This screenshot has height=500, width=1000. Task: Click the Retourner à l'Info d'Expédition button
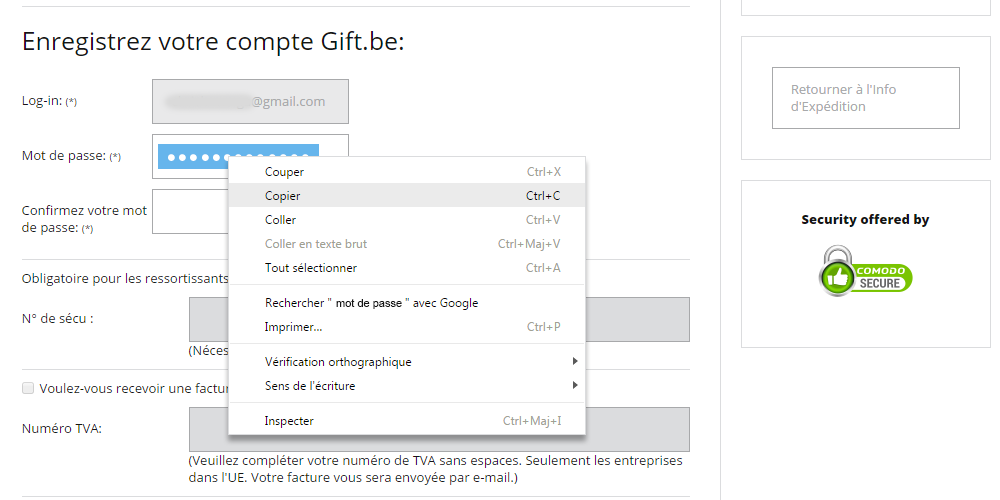(865, 98)
